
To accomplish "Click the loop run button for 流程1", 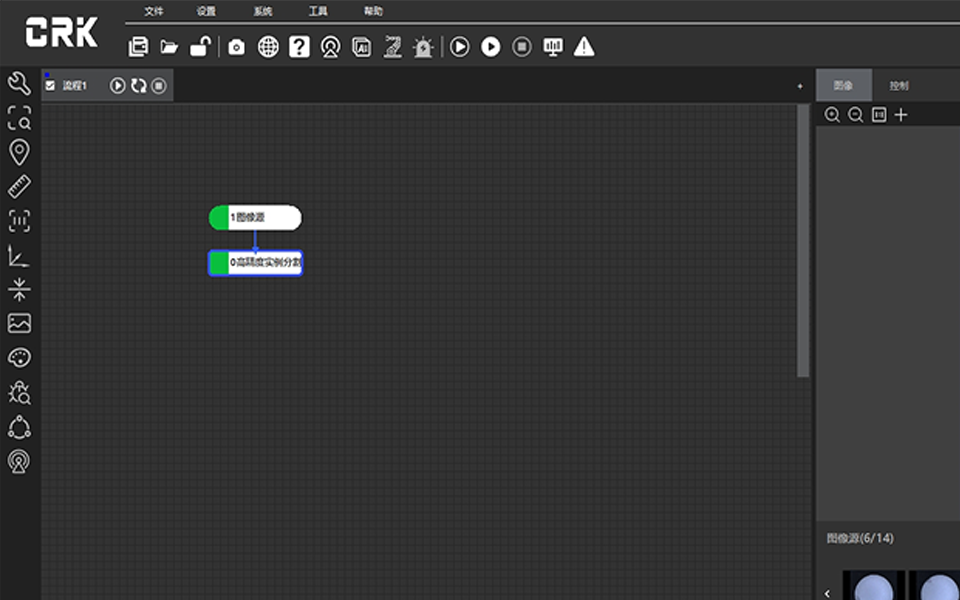I will coord(138,86).
